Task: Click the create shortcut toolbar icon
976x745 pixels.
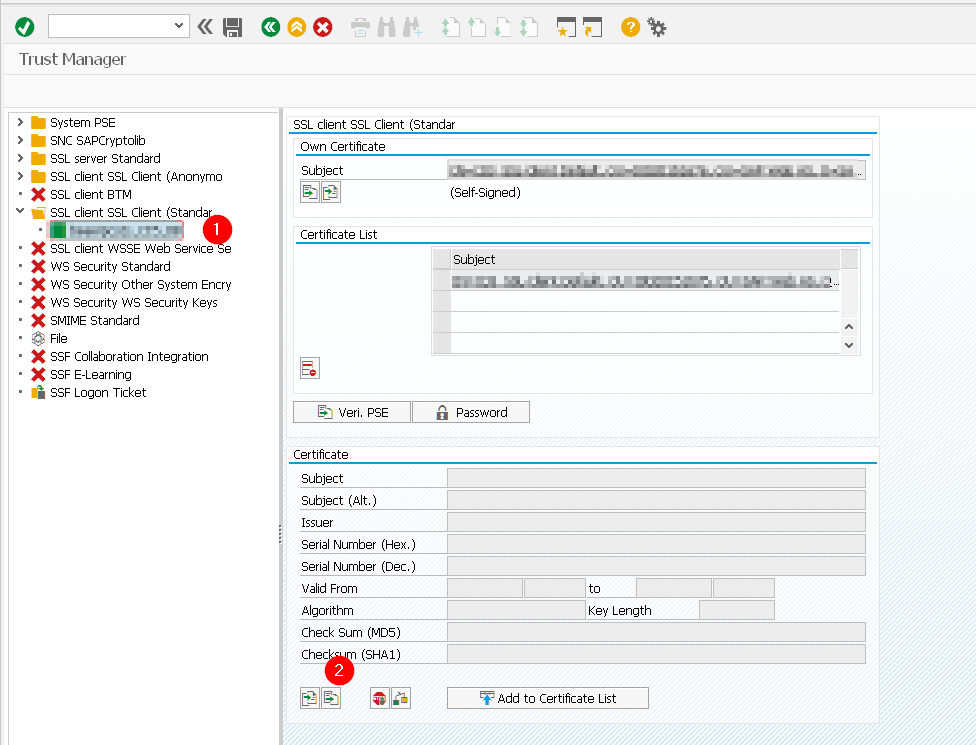Action: tap(592, 27)
